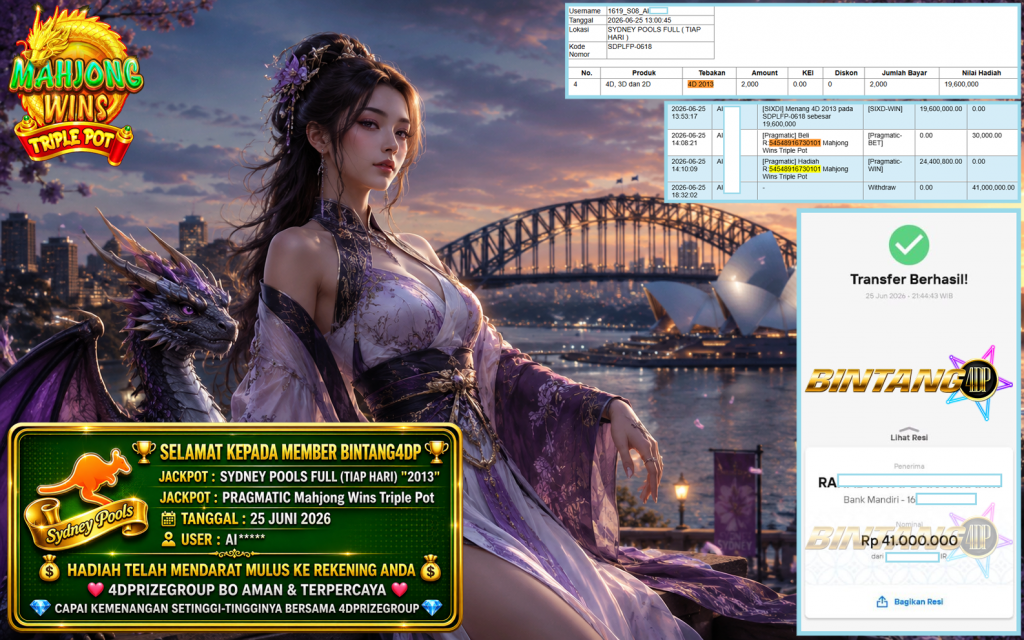1024x640 pixels.
Task: Click the Diskon column header
Action: [x=846, y=72]
